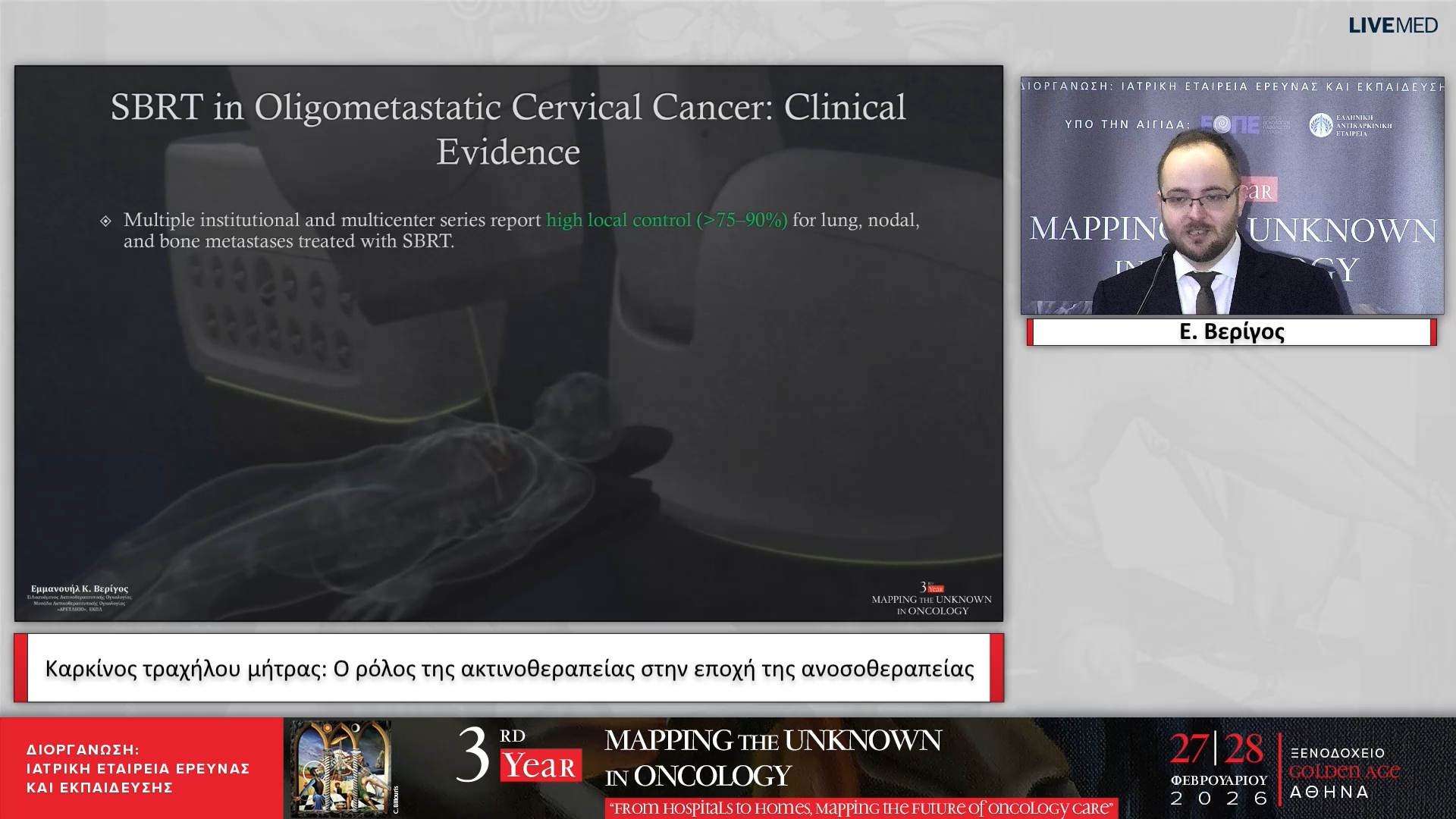Click the red 'Year' badge in bottom banner
The image size is (1456, 819).
541,766
